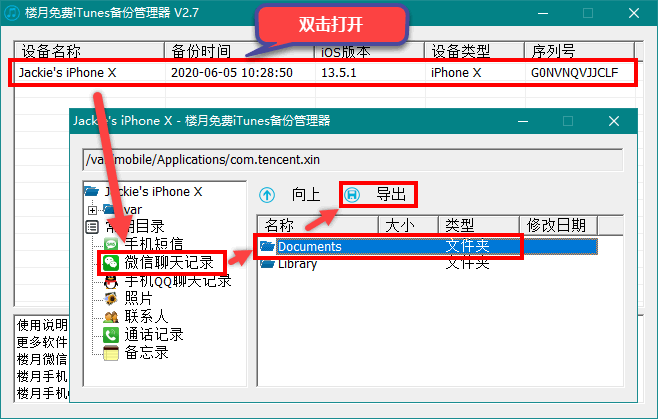Image resolution: width=658 pixels, height=419 pixels.
Task: Click the save disk icon beside 导出
Action: [x=352, y=195]
